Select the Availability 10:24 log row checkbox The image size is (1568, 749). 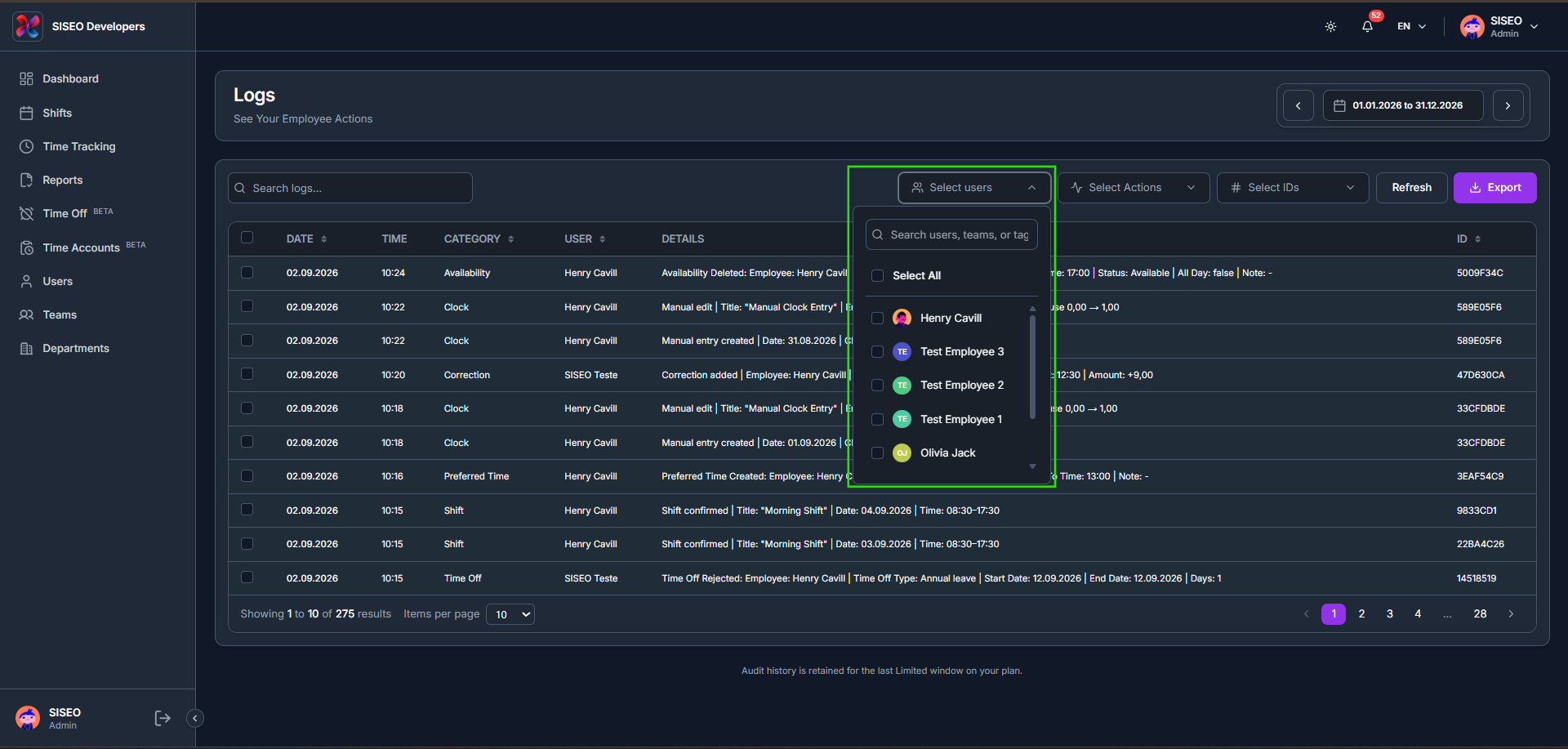[247, 272]
